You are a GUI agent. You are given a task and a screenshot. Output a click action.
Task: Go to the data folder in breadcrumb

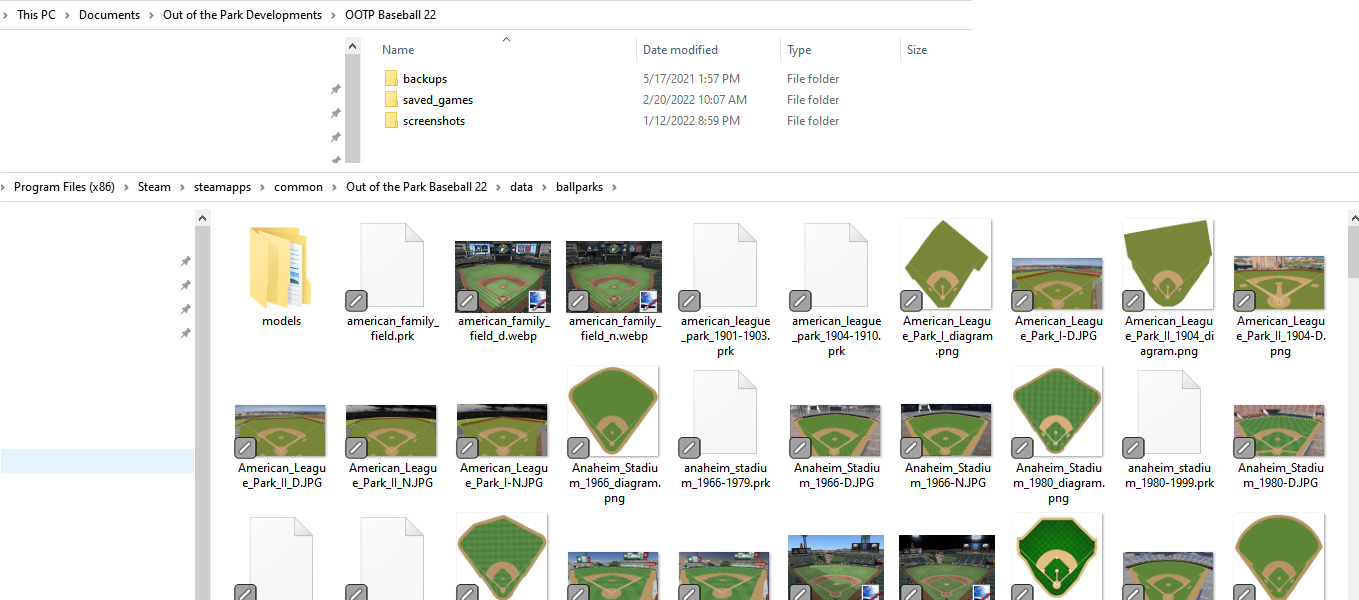[x=521, y=187]
